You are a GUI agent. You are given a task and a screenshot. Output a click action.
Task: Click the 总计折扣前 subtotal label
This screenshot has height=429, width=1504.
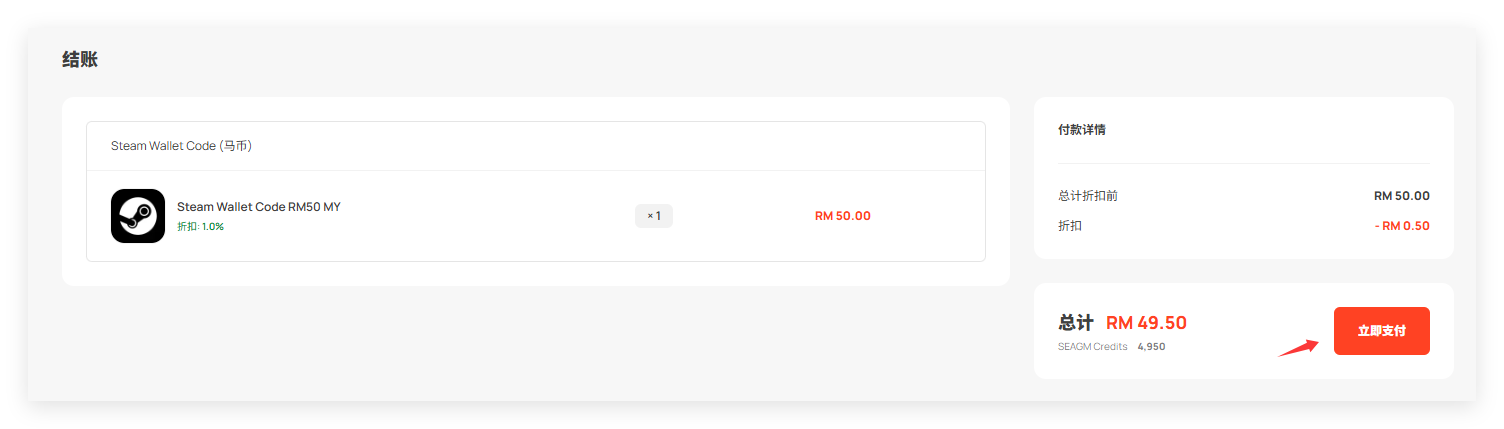(x=1088, y=196)
